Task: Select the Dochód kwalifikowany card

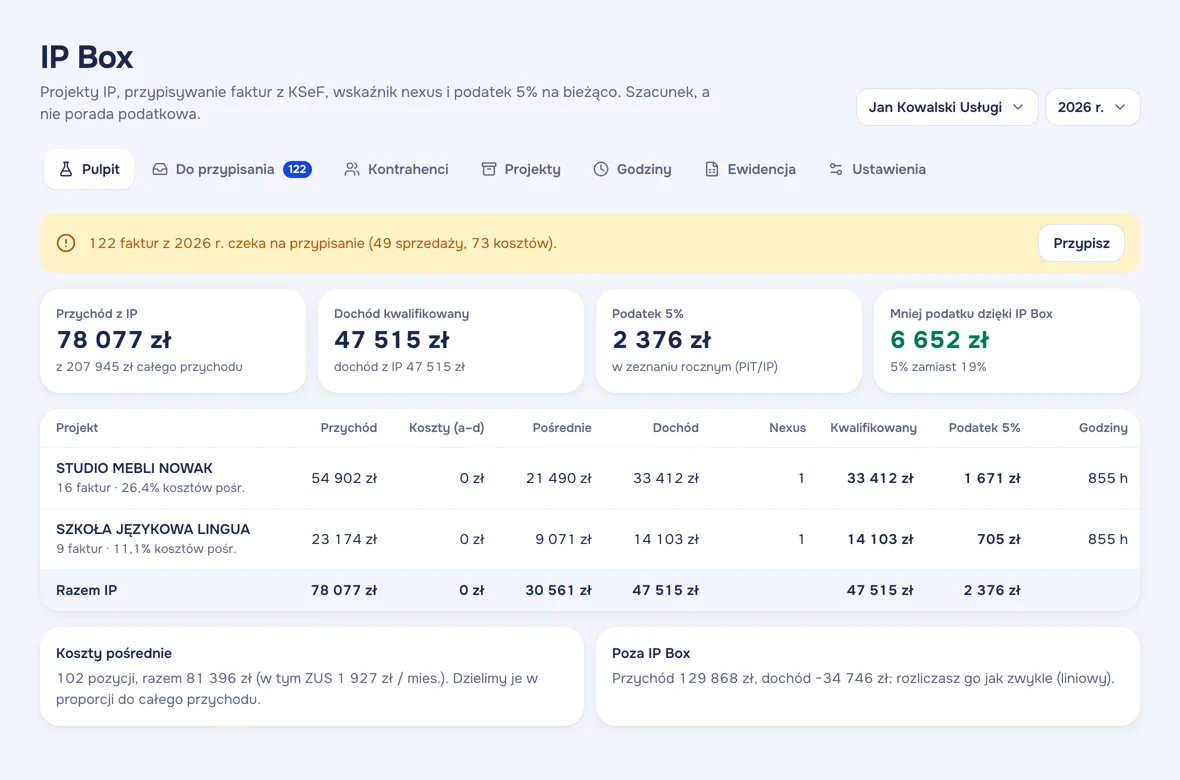Action: 451,341
